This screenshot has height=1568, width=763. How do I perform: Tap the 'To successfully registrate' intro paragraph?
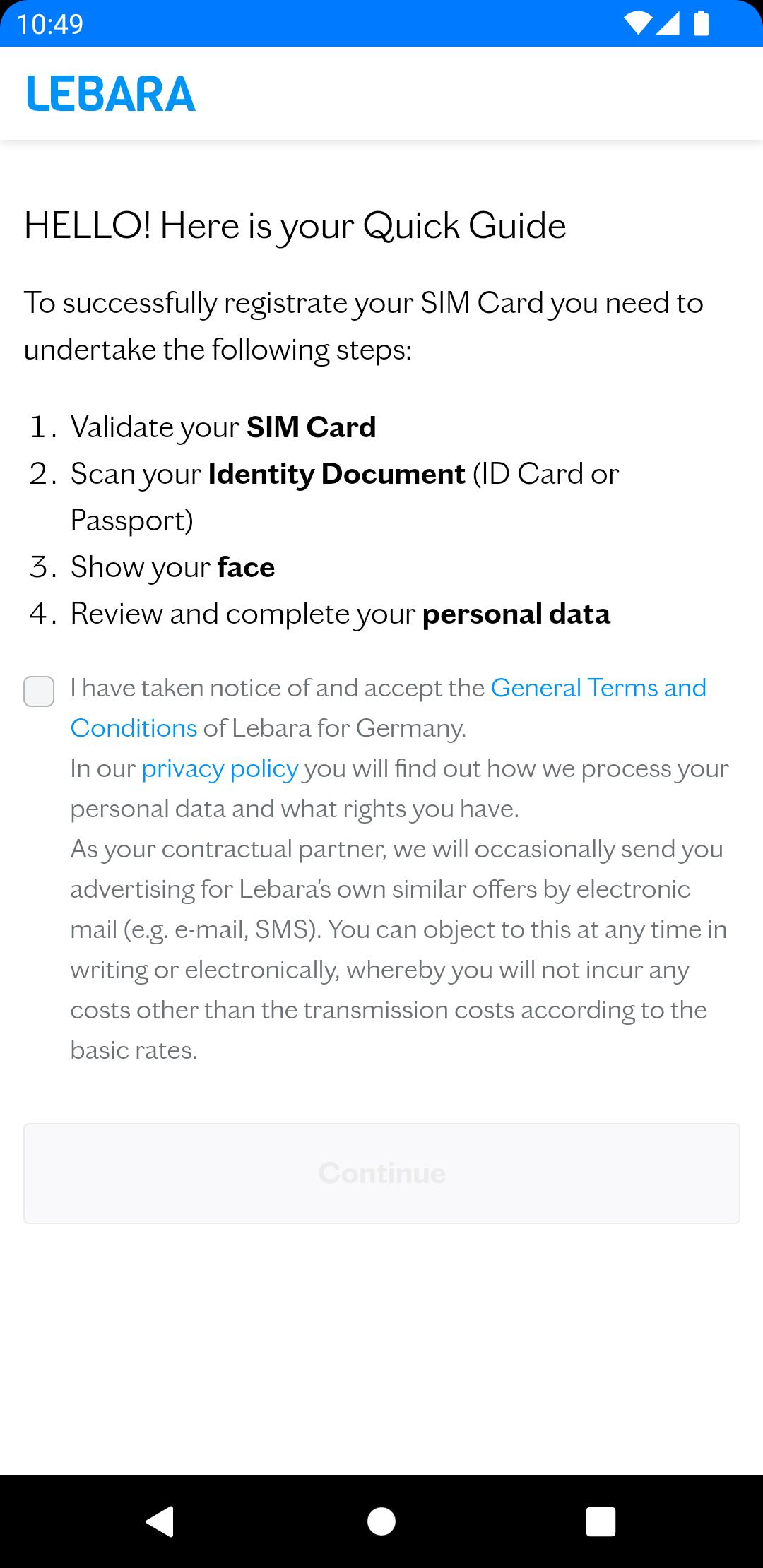(x=363, y=326)
